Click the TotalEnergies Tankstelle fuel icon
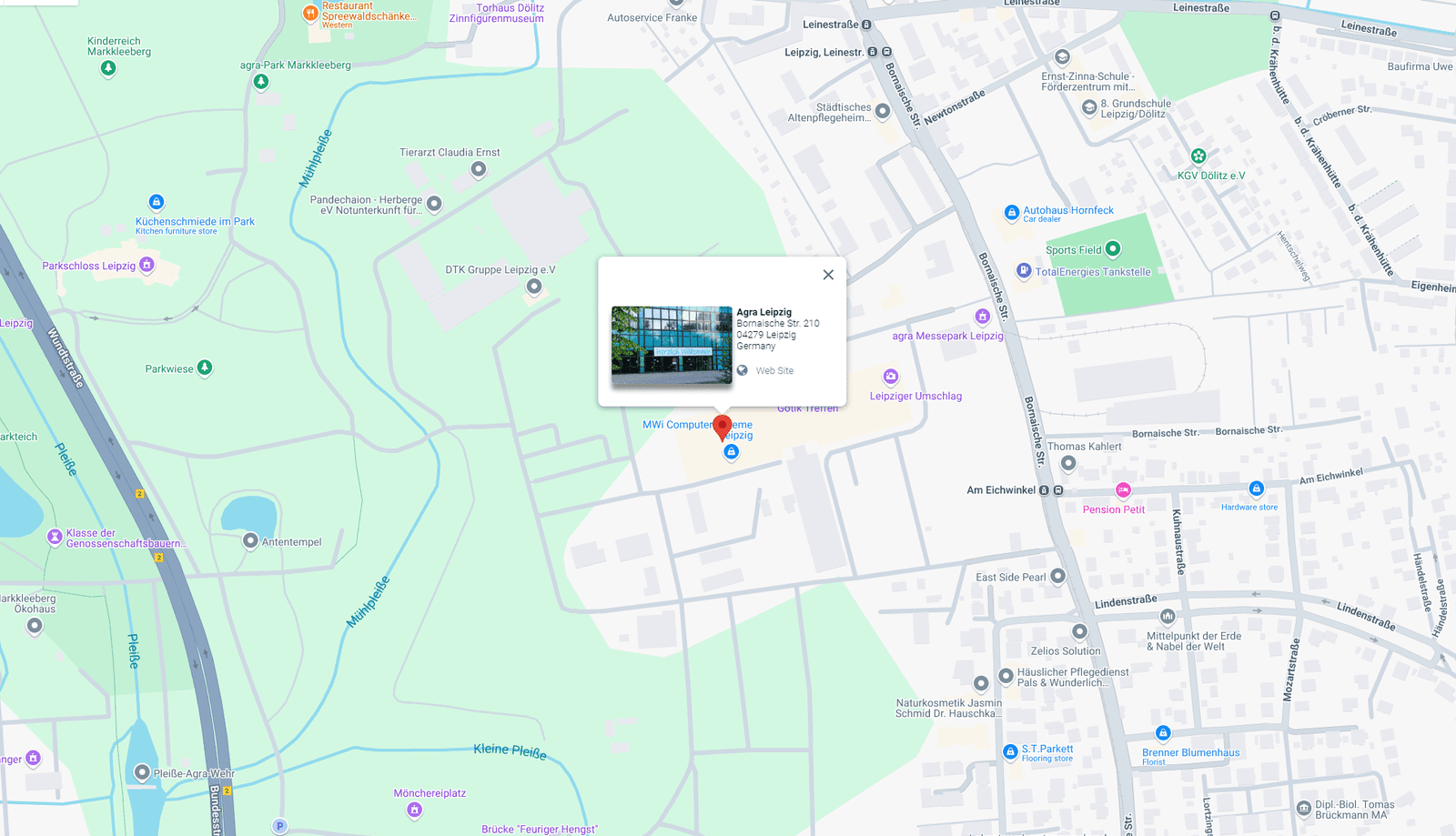Image resolution: width=1456 pixels, height=836 pixels. coord(1024,270)
